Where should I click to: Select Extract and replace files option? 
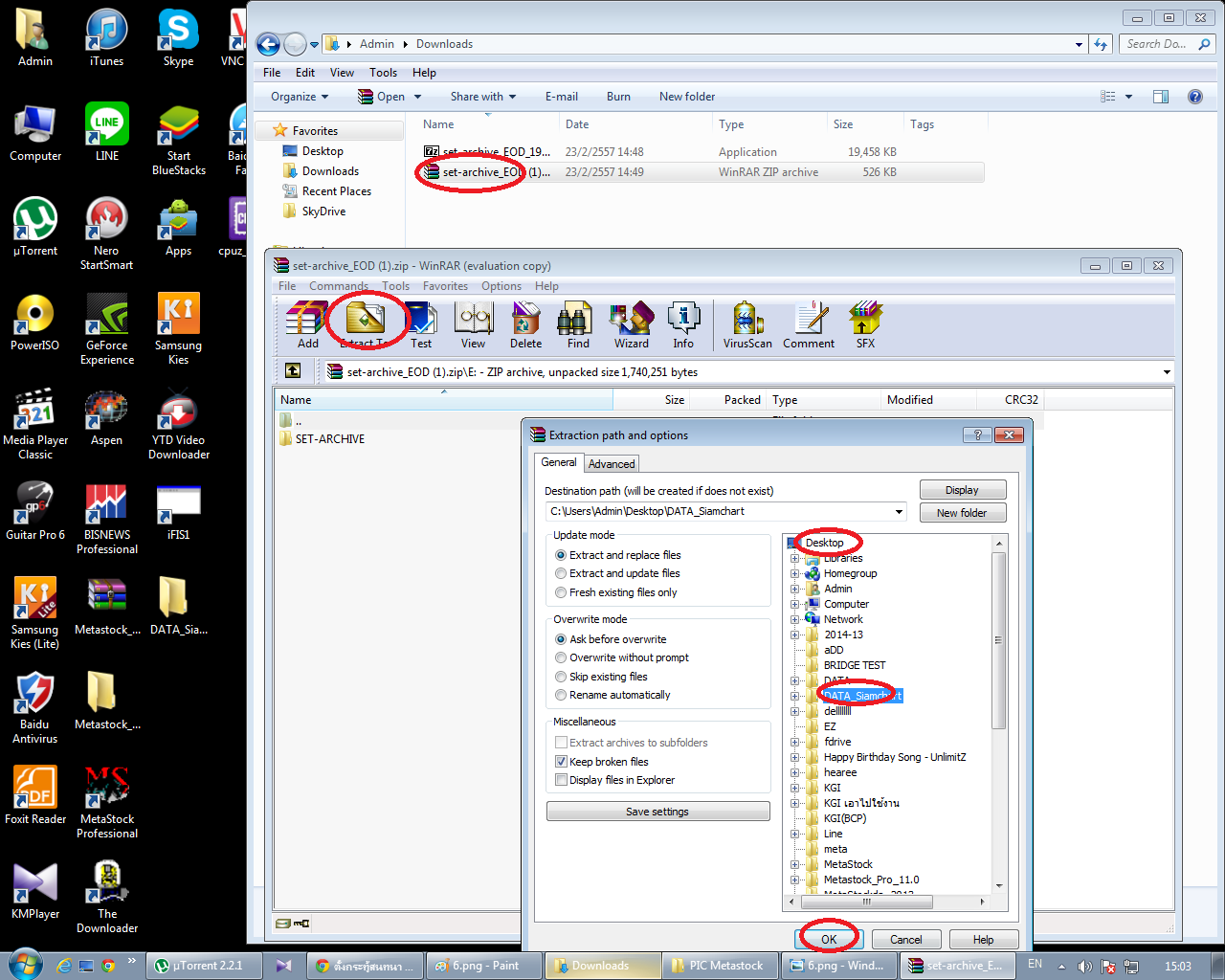[x=618, y=555]
